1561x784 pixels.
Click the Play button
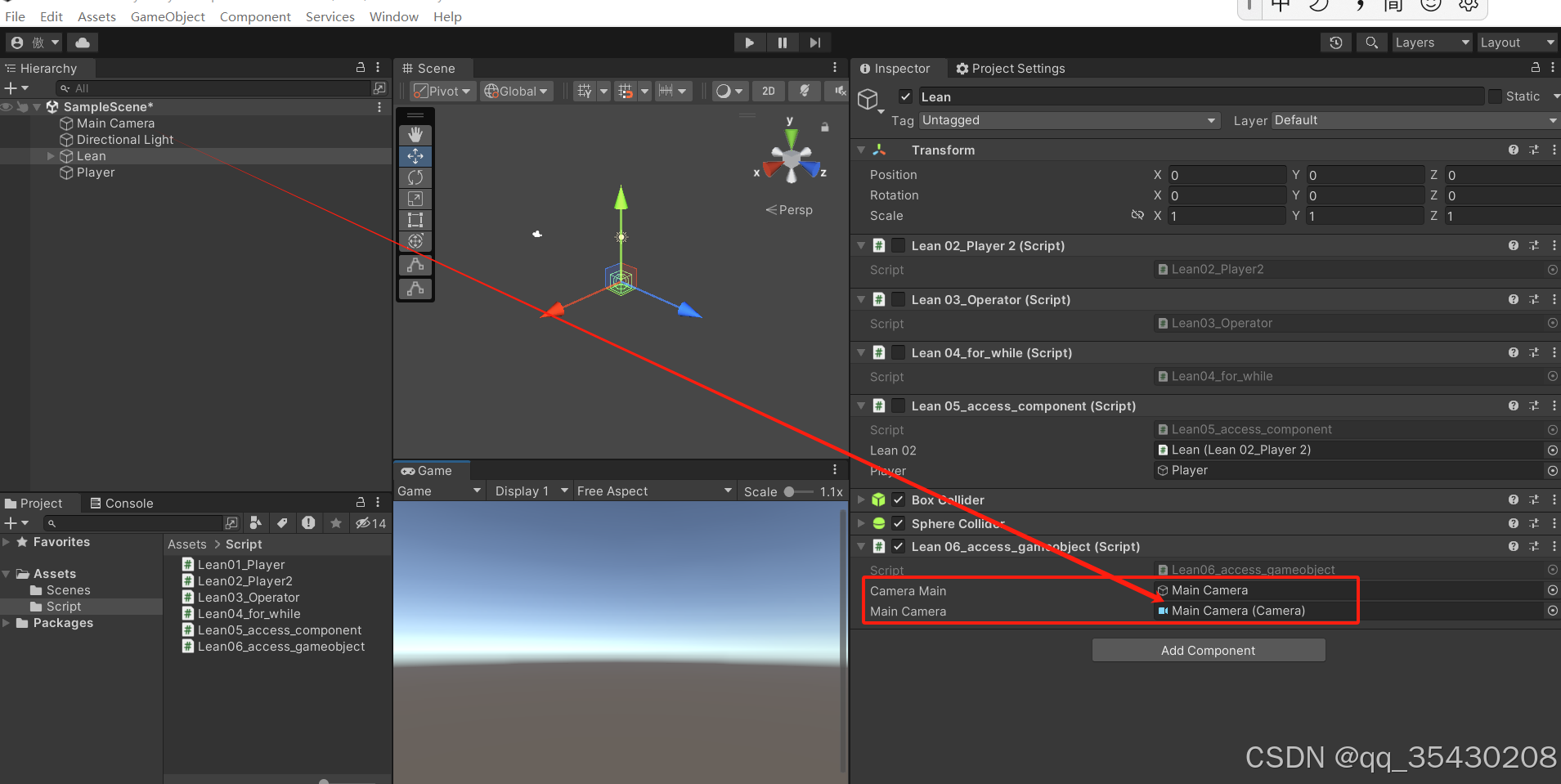click(749, 43)
